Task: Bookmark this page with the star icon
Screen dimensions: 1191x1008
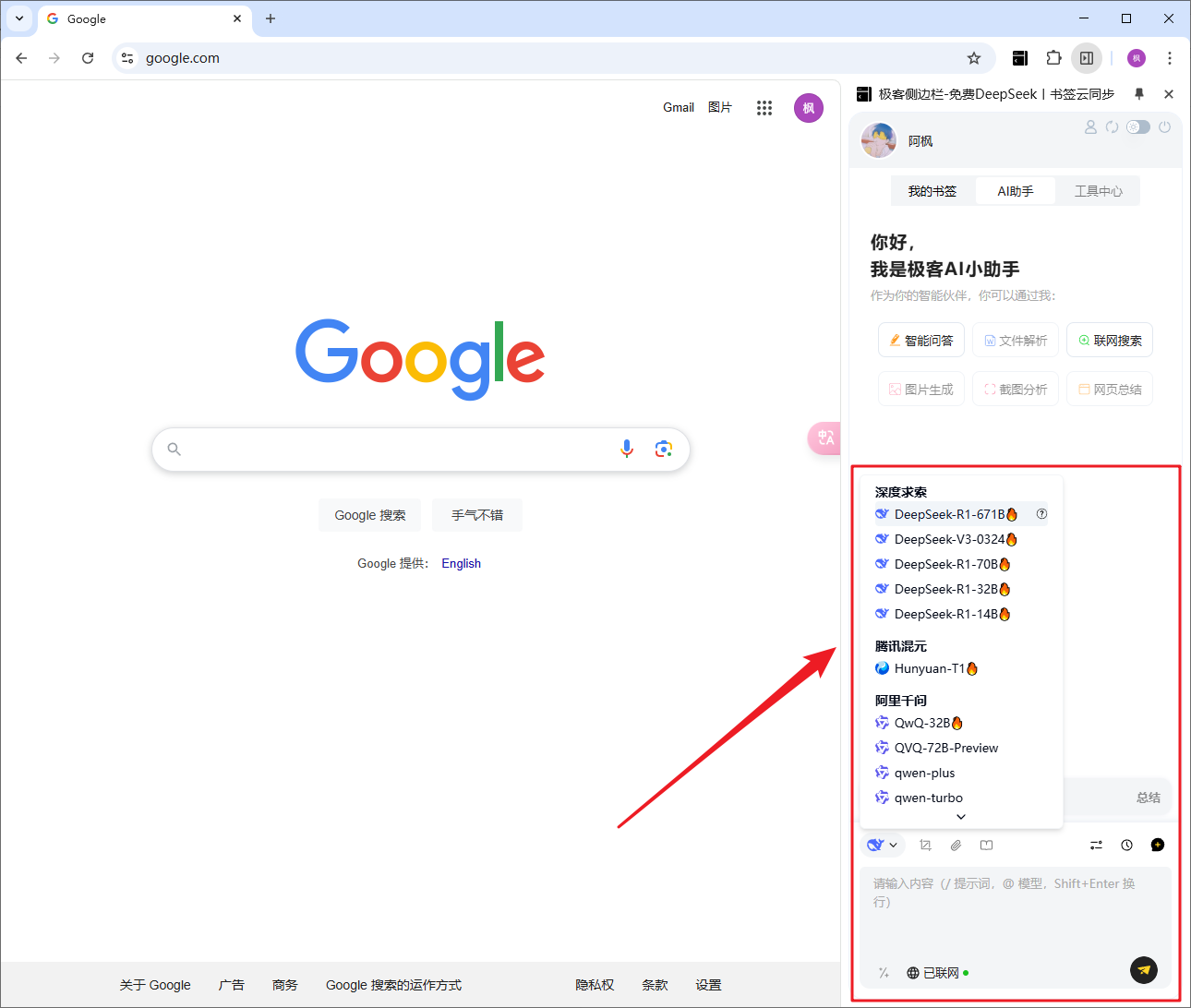Action: pyautogui.click(x=974, y=58)
